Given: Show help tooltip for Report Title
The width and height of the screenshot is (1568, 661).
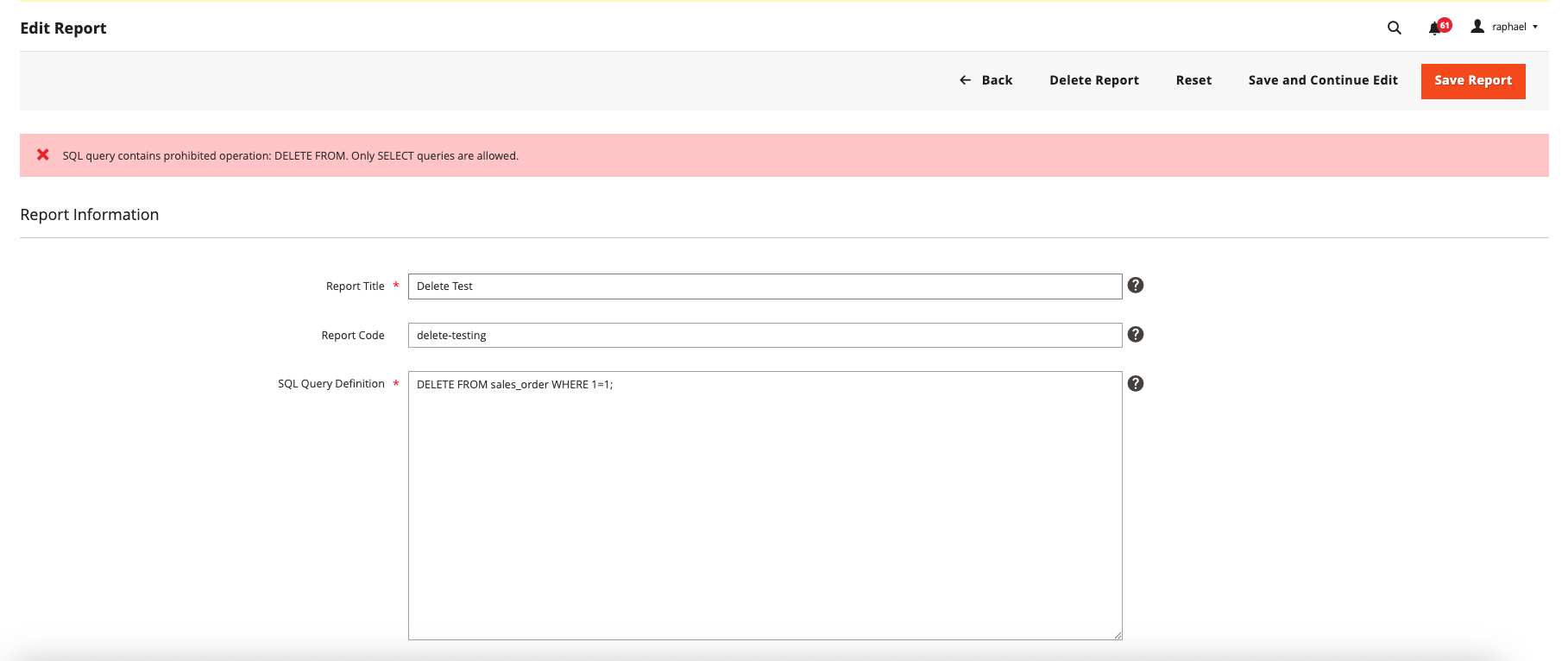Looking at the screenshot, I should [x=1135, y=286].
